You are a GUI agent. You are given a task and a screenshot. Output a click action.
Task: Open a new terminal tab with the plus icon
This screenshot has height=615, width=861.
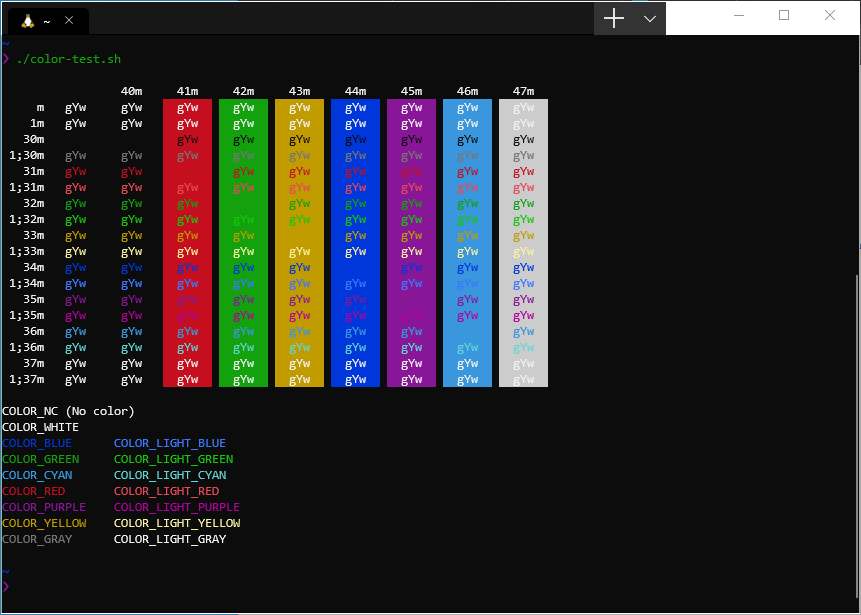click(x=614, y=18)
